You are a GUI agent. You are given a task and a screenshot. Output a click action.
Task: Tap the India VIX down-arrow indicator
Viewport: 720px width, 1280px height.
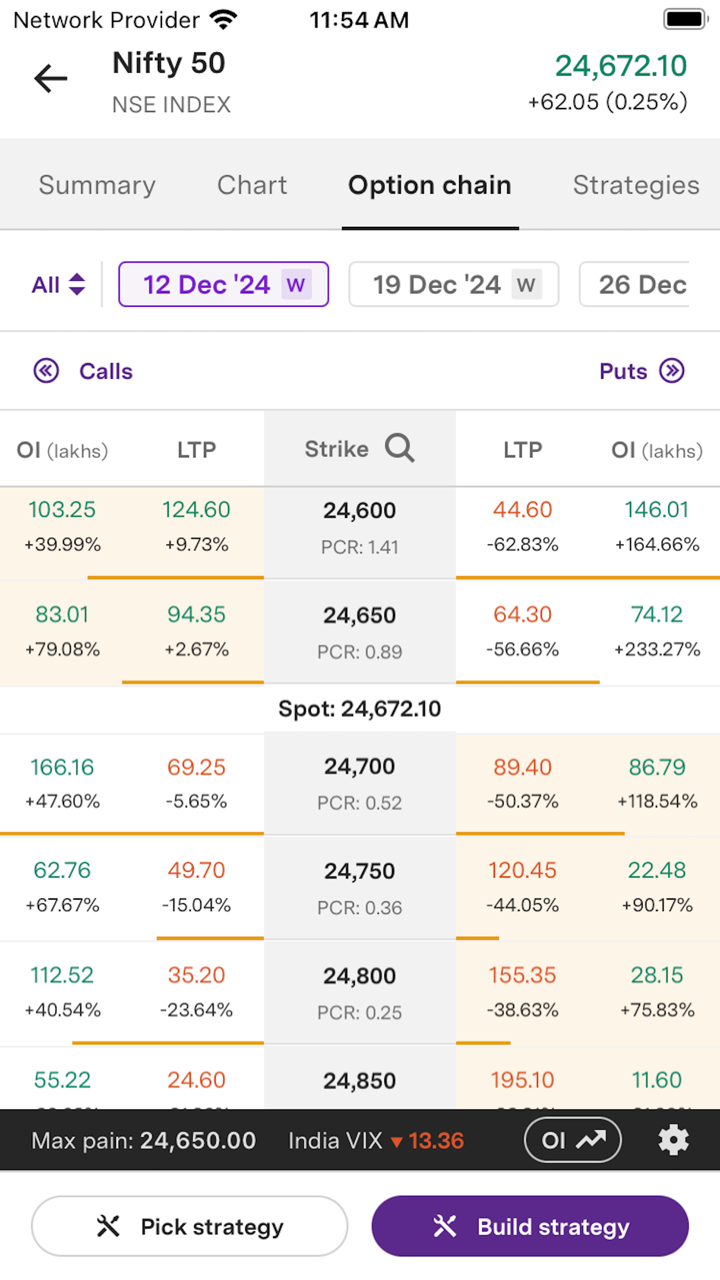[397, 1141]
